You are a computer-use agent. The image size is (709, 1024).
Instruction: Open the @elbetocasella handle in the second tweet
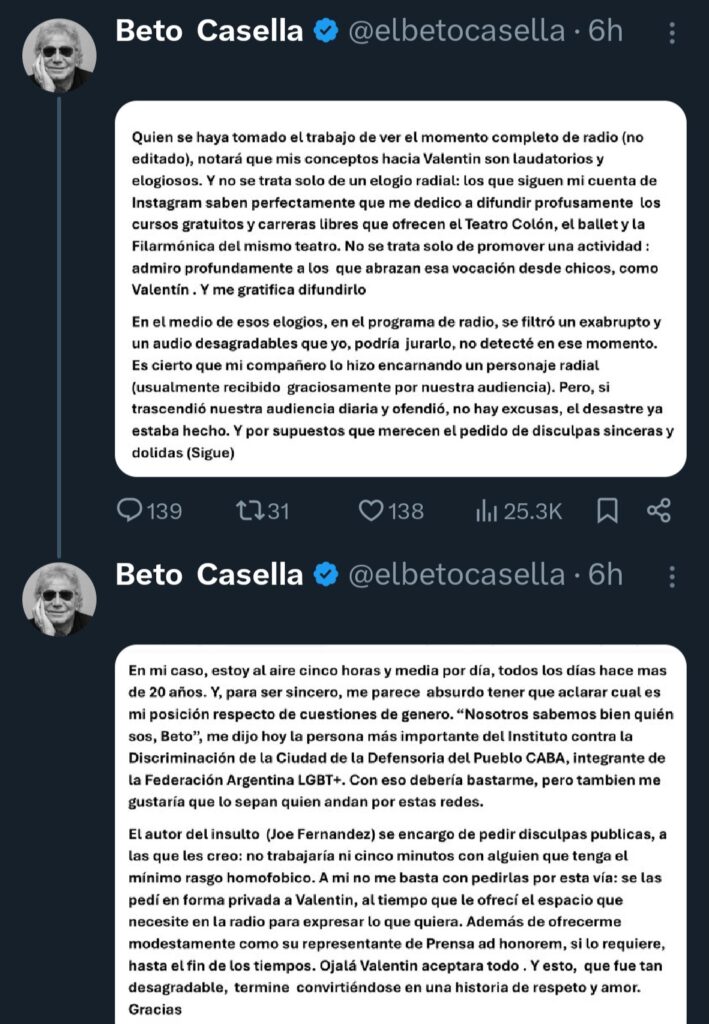tap(455, 574)
